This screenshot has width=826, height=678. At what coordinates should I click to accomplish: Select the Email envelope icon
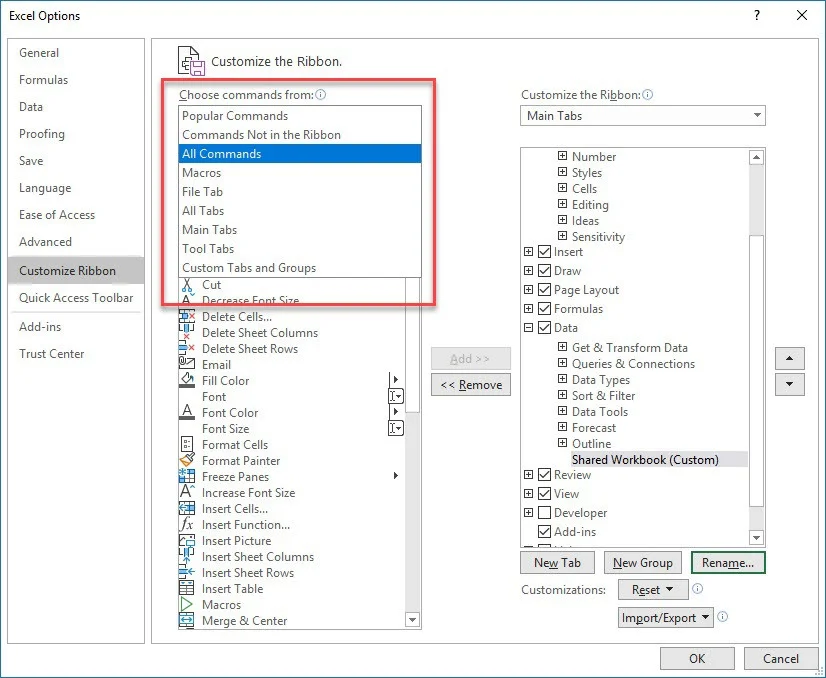click(x=187, y=365)
